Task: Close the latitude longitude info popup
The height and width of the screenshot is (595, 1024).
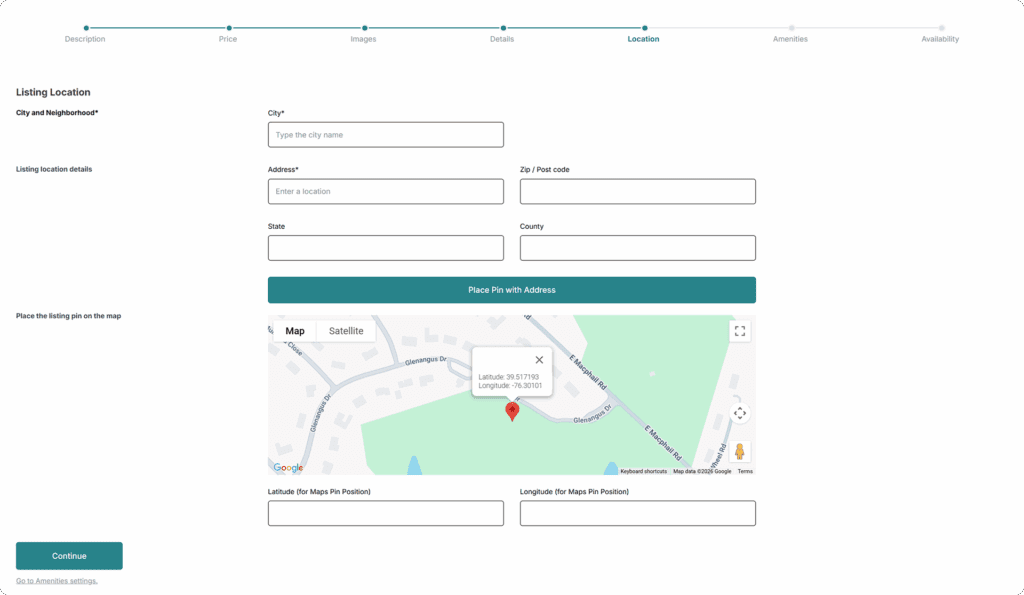Action: (x=539, y=360)
